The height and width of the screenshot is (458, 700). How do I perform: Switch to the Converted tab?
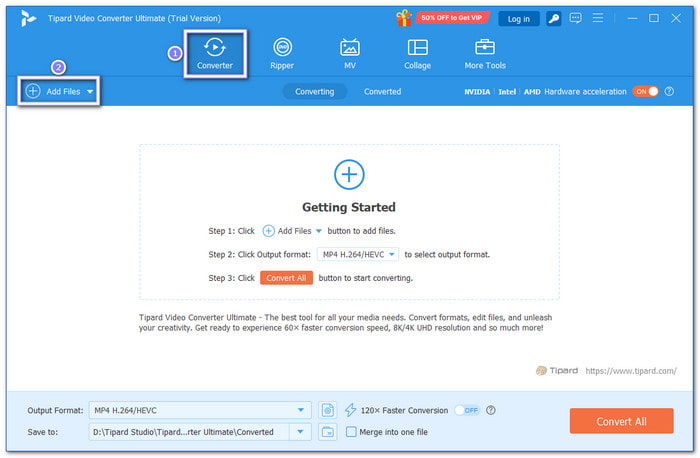382,91
